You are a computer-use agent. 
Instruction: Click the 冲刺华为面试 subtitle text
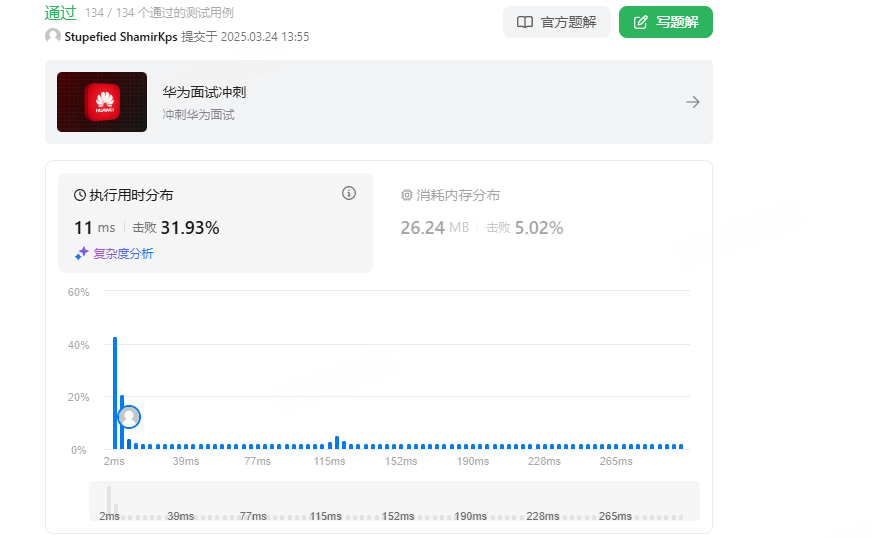pos(199,115)
